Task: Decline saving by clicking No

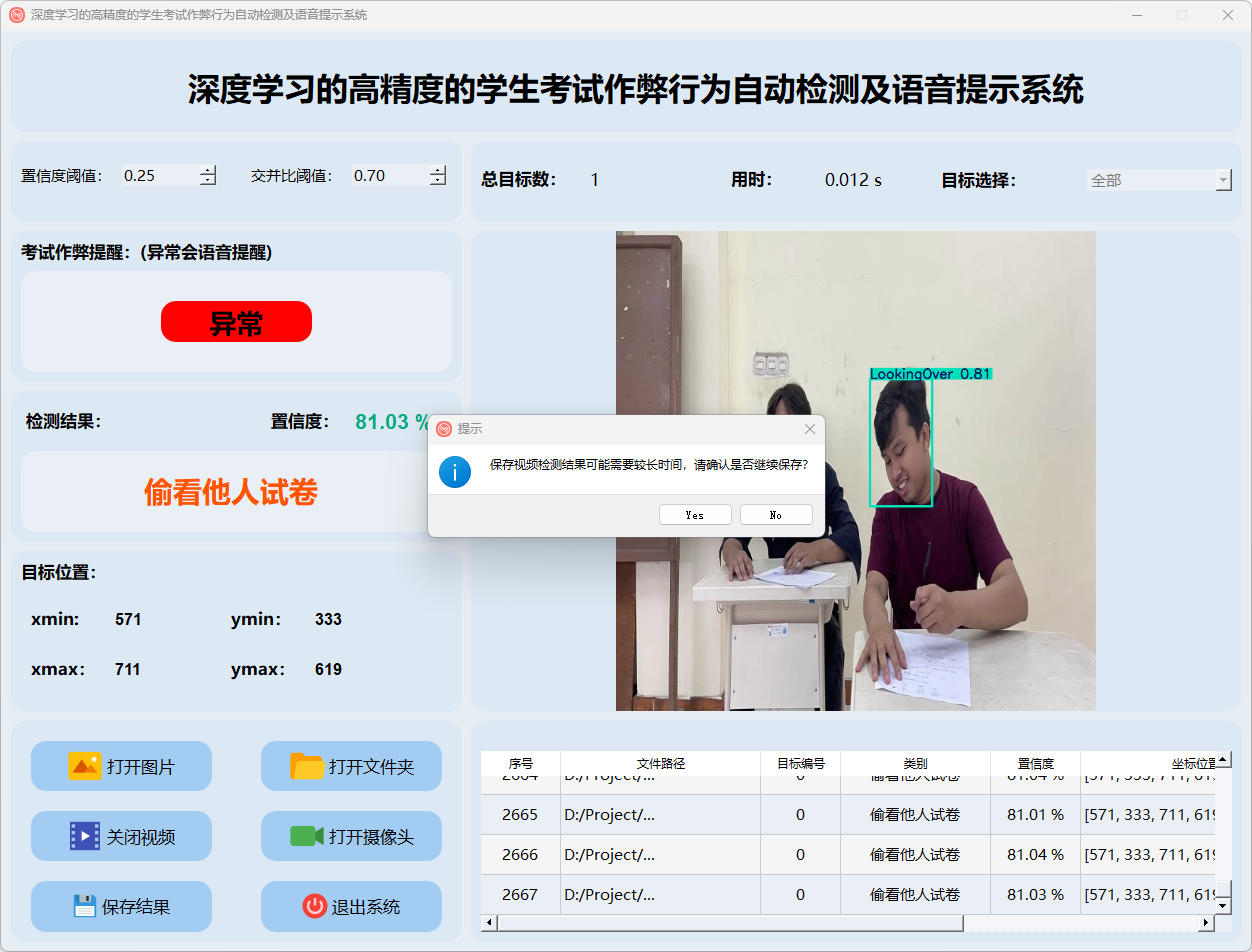Action: [x=776, y=515]
